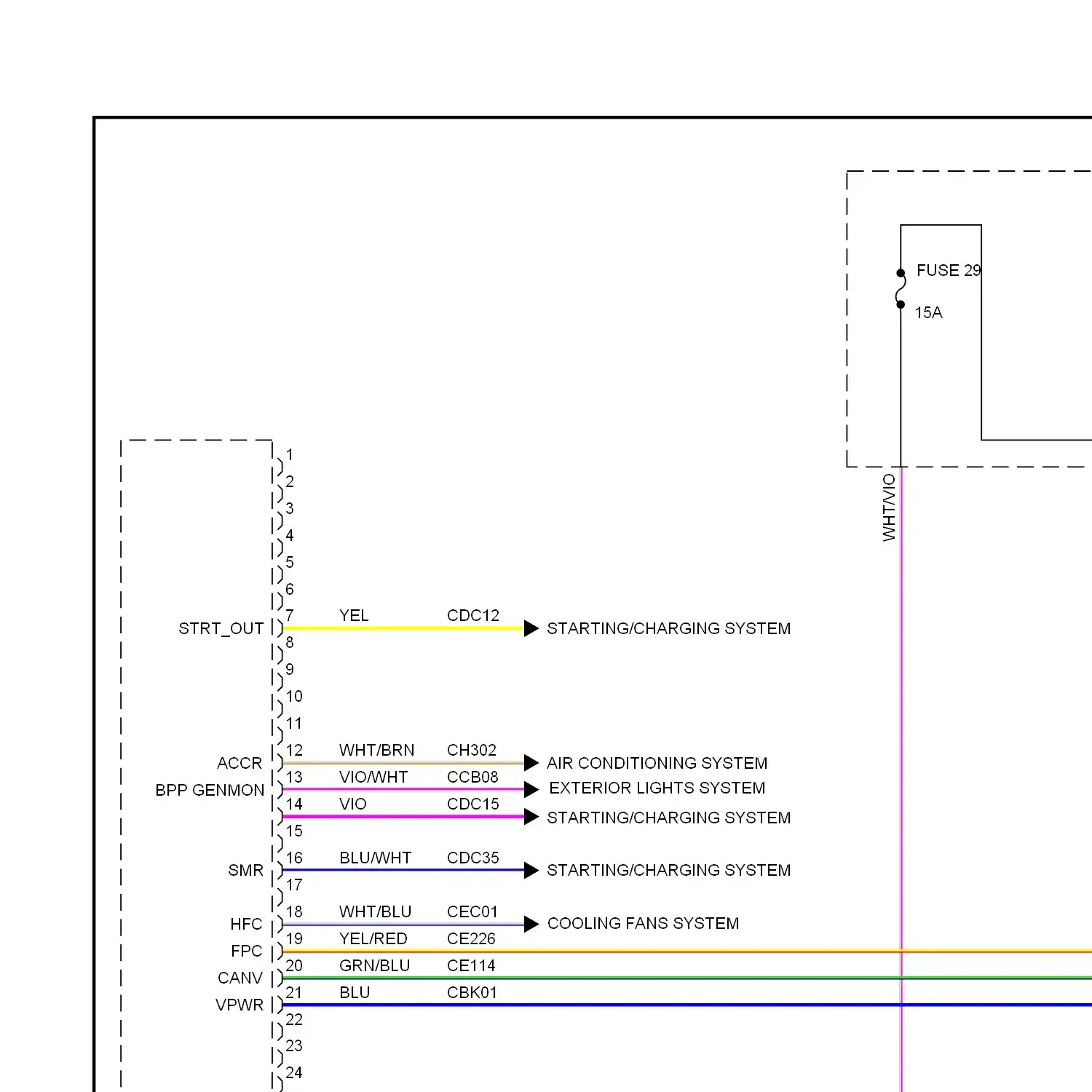
Task: Click the HFC pin label
Action: coord(246,924)
